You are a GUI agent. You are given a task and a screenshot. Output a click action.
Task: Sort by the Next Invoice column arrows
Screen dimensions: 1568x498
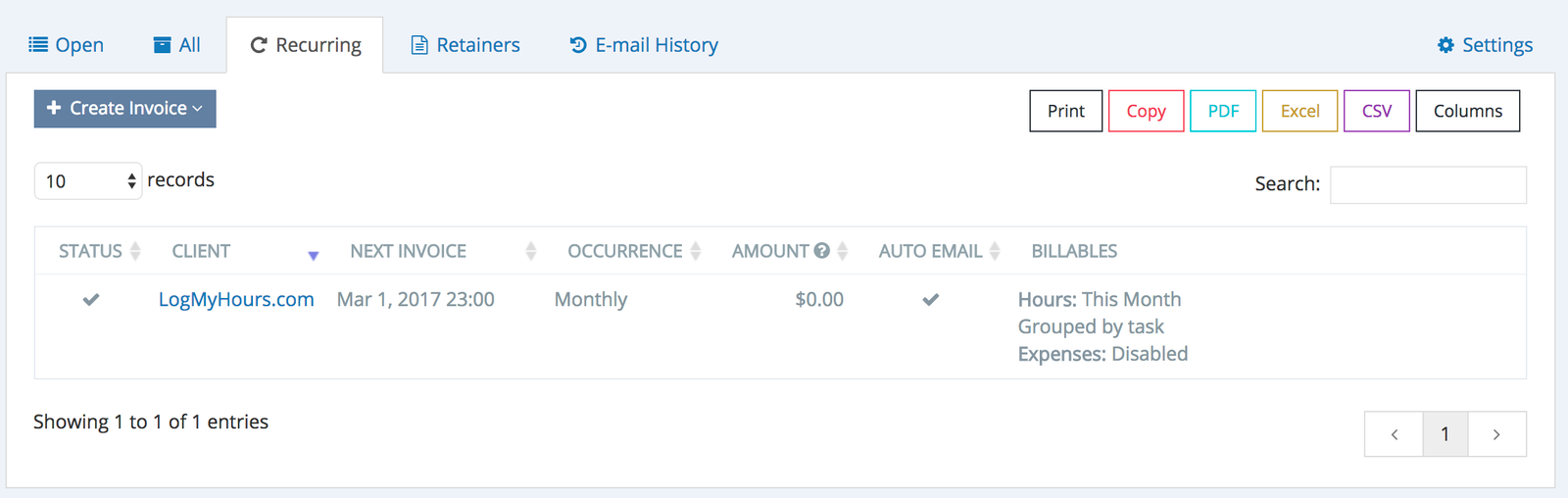coord(530,251)
